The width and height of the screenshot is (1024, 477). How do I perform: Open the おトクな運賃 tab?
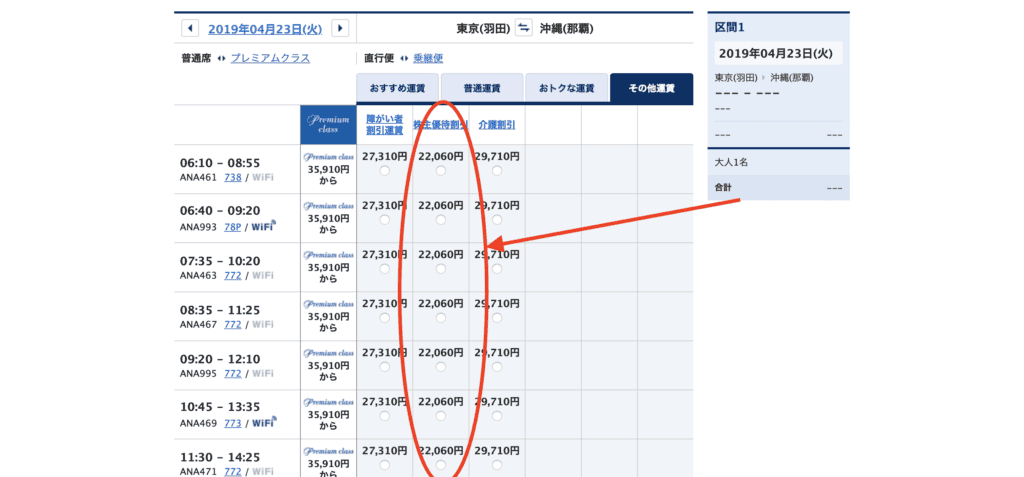[567, 88]
